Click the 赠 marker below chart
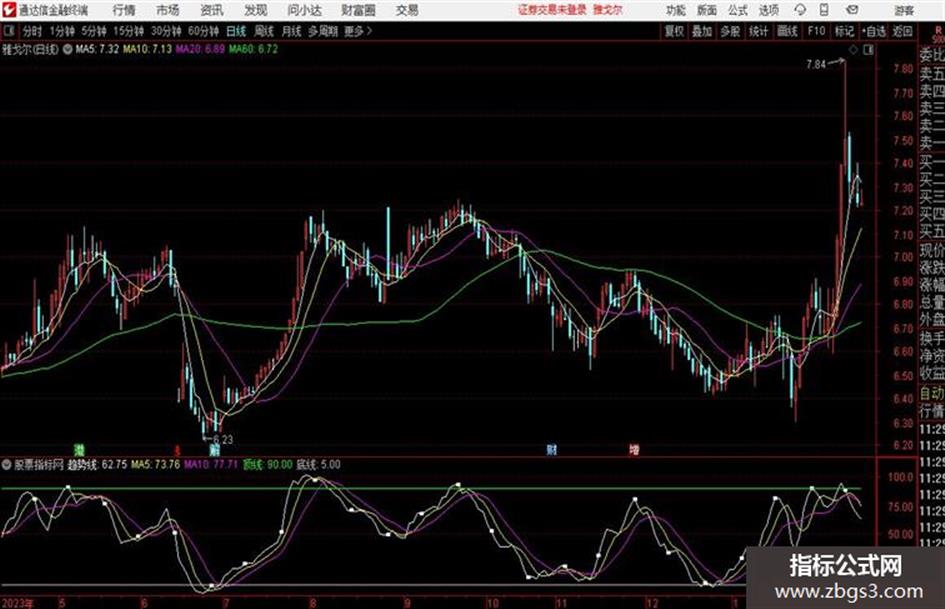945x609 pixels. pyautogui.click(x=214, y=449)
